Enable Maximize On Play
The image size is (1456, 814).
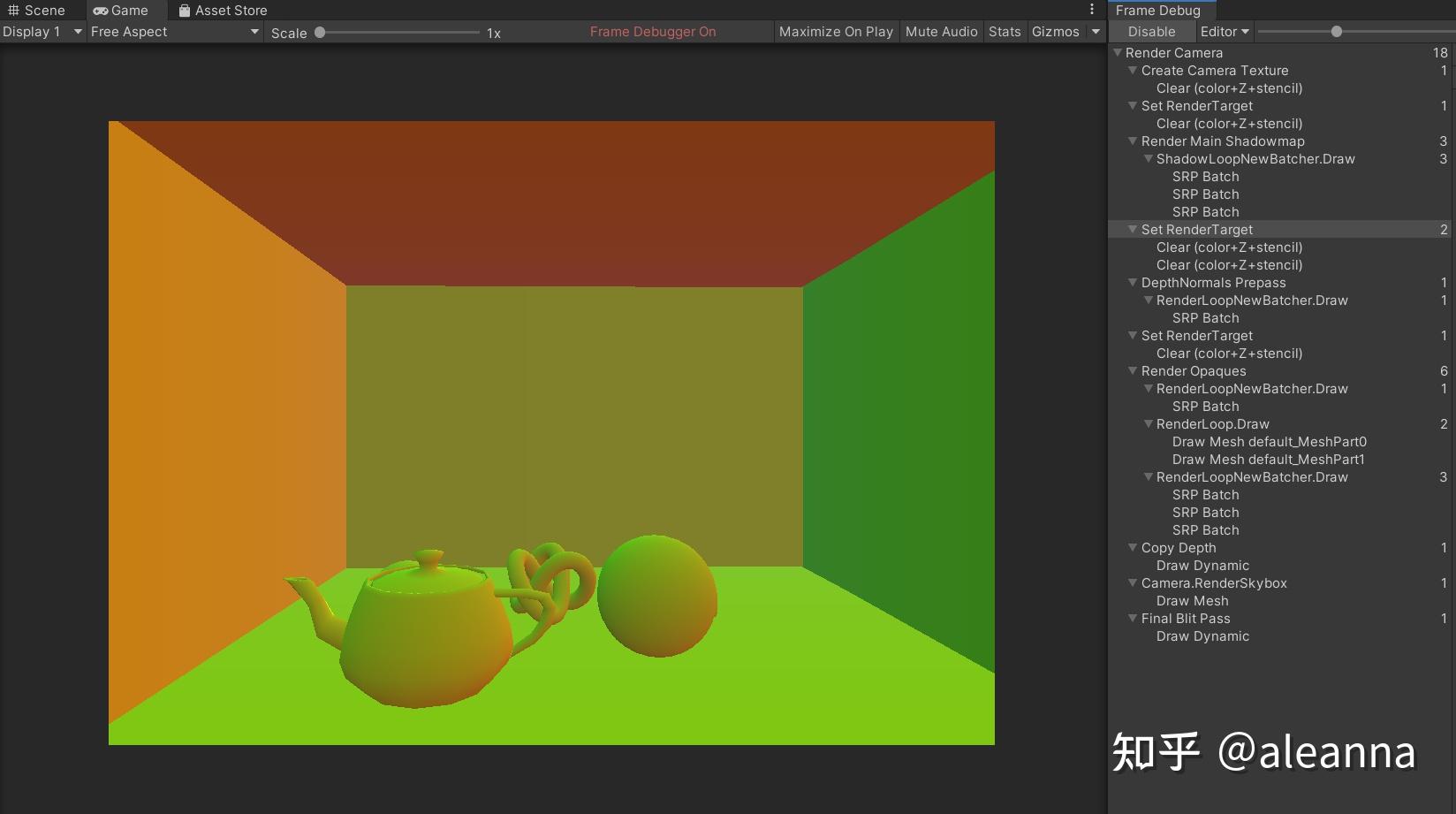(835, 31)
